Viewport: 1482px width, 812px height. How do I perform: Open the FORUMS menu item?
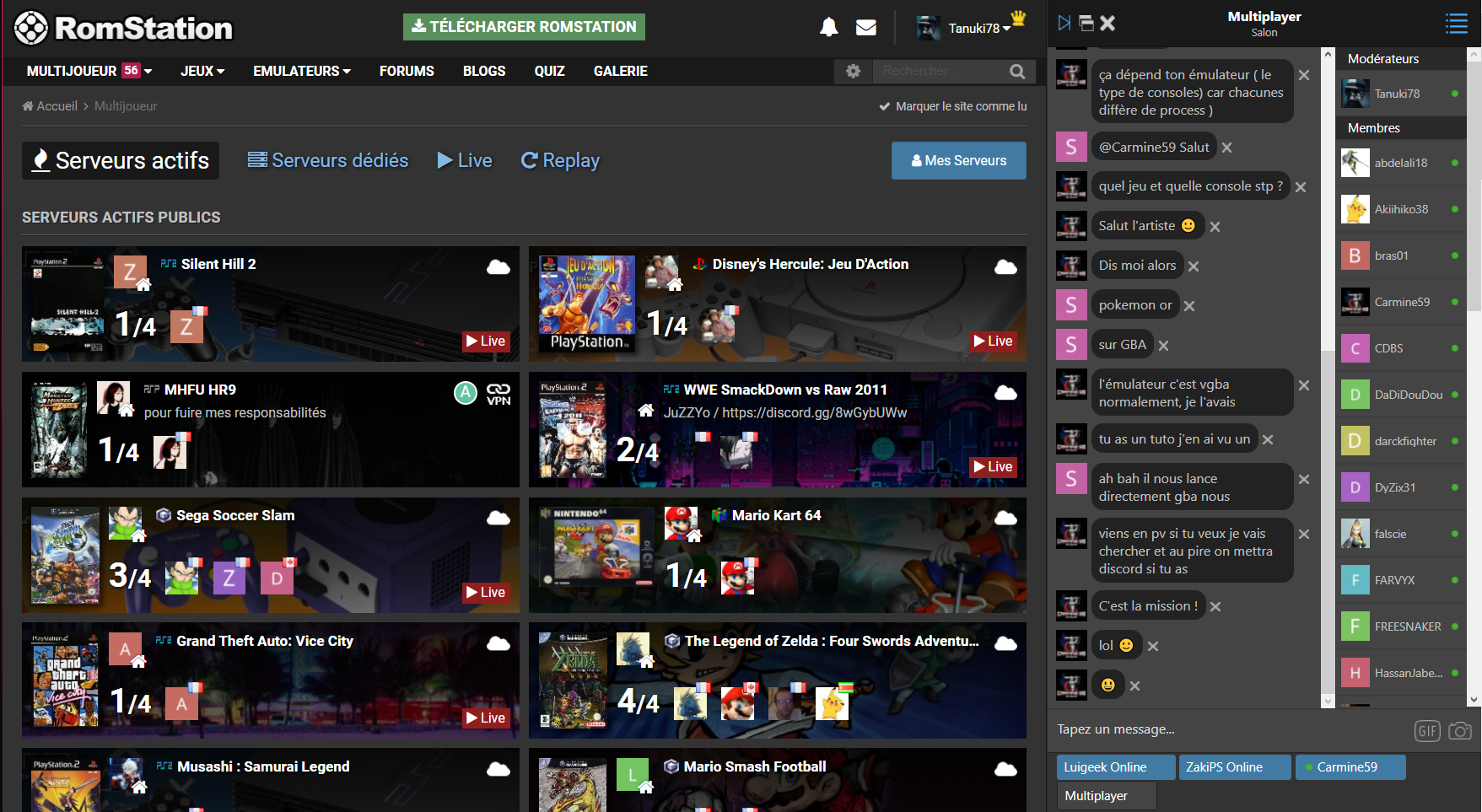407,72
